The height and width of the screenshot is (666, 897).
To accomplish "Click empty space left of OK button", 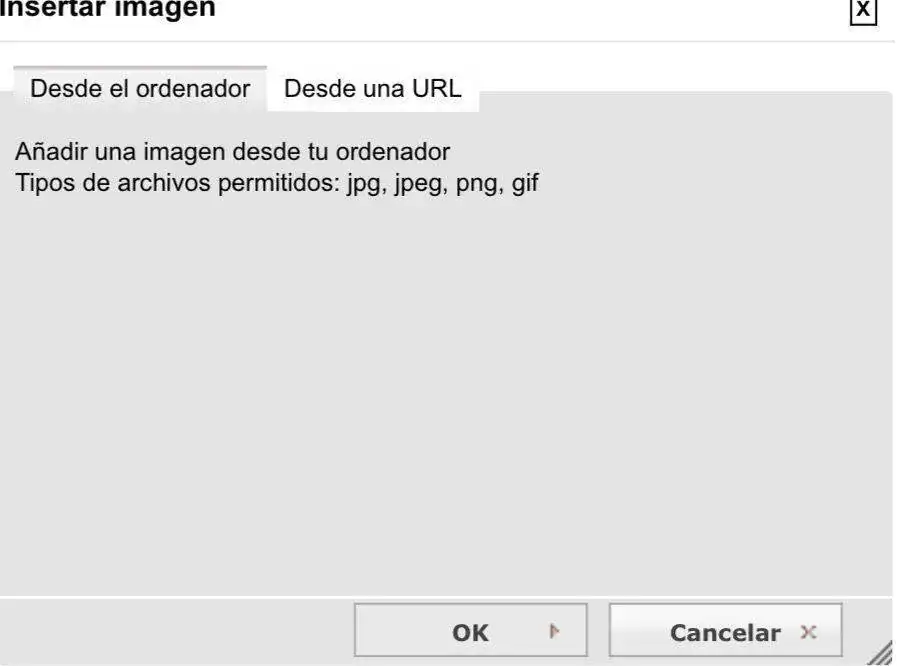I will click(180, 632).
